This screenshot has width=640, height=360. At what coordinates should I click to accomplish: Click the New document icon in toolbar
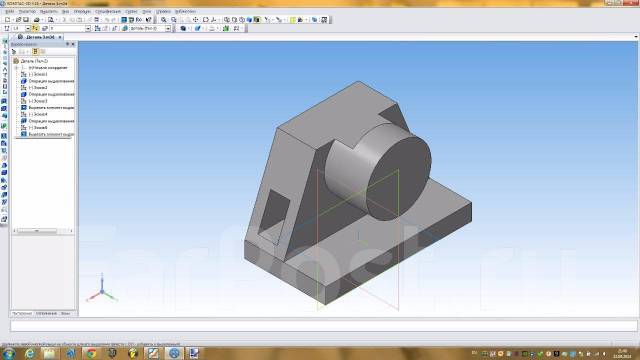pos(7,20)
